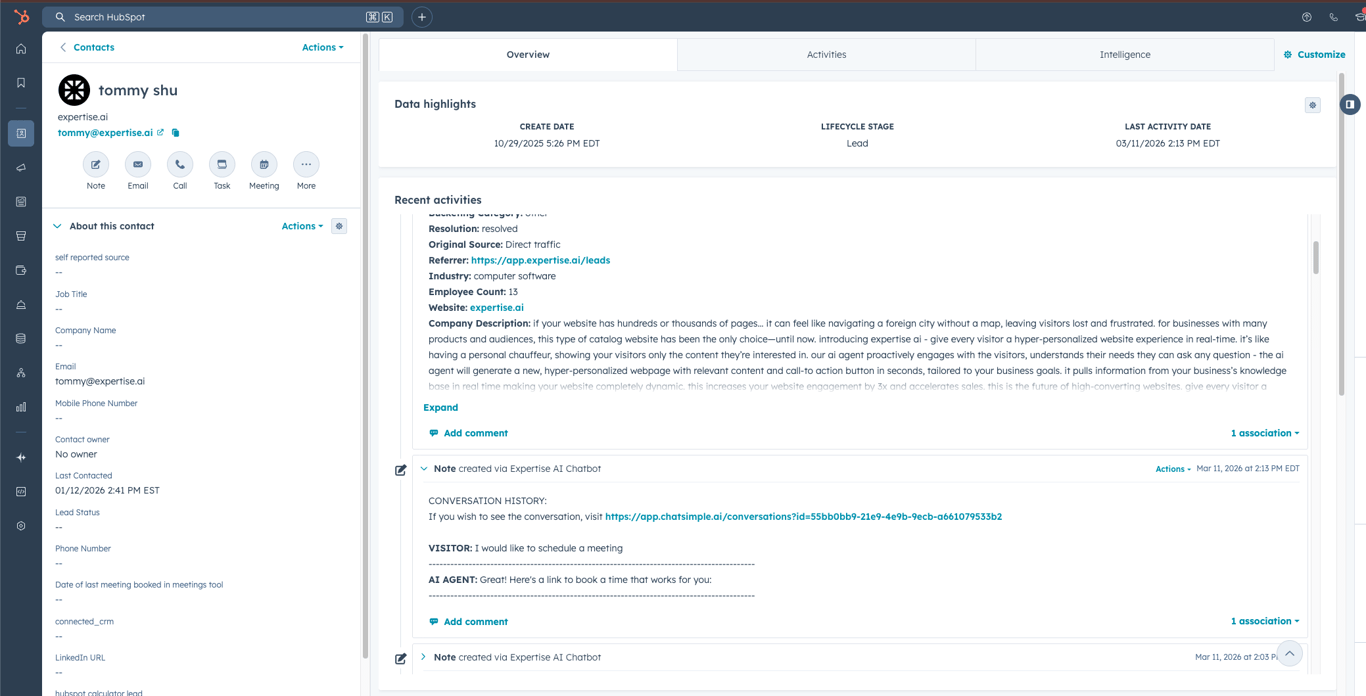Open the tommy@expertise.ai email link
The width and height of the screenshot is (1366, 696).
pyautogui.click(x=105, y=133)
